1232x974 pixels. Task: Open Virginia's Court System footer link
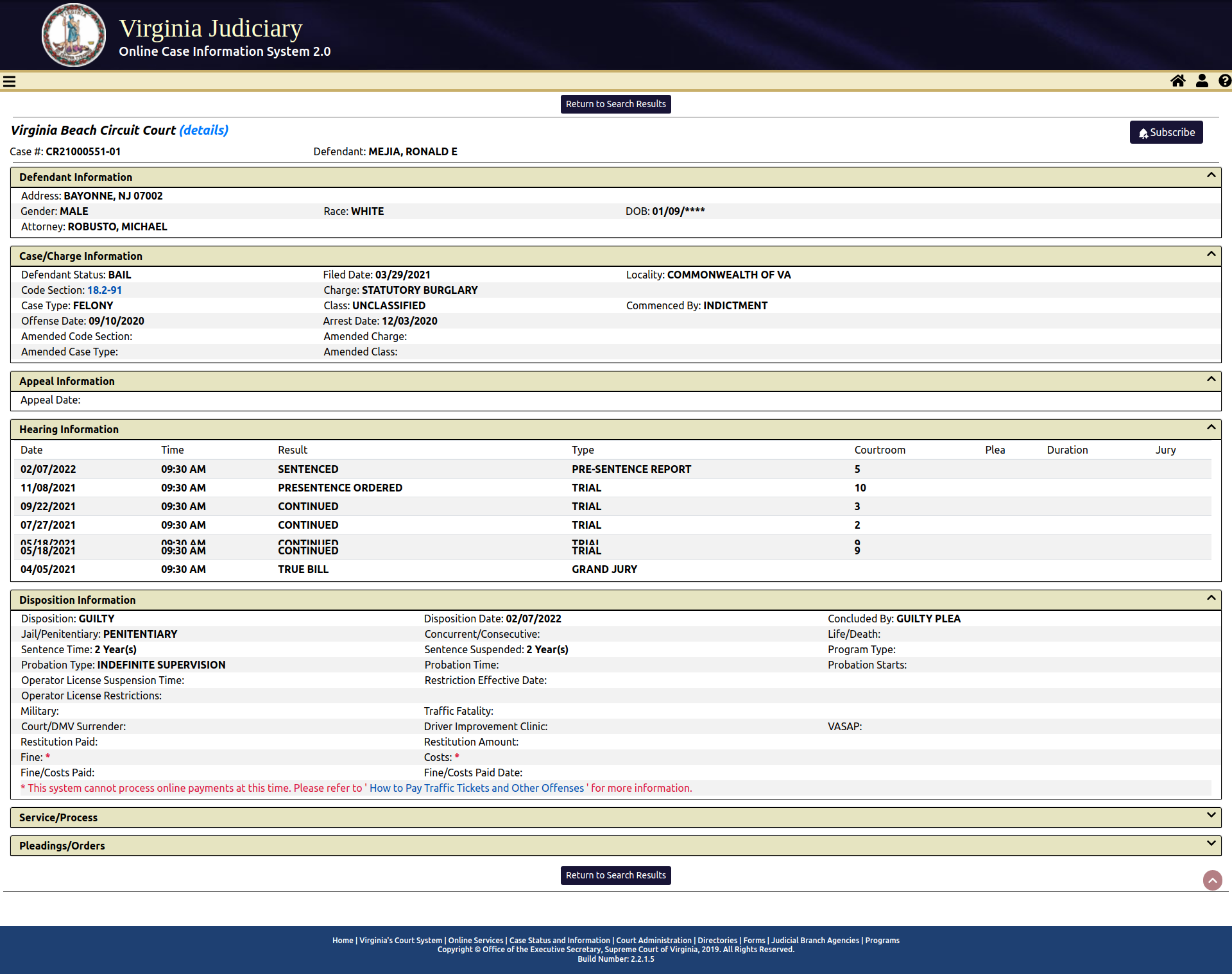400,941
